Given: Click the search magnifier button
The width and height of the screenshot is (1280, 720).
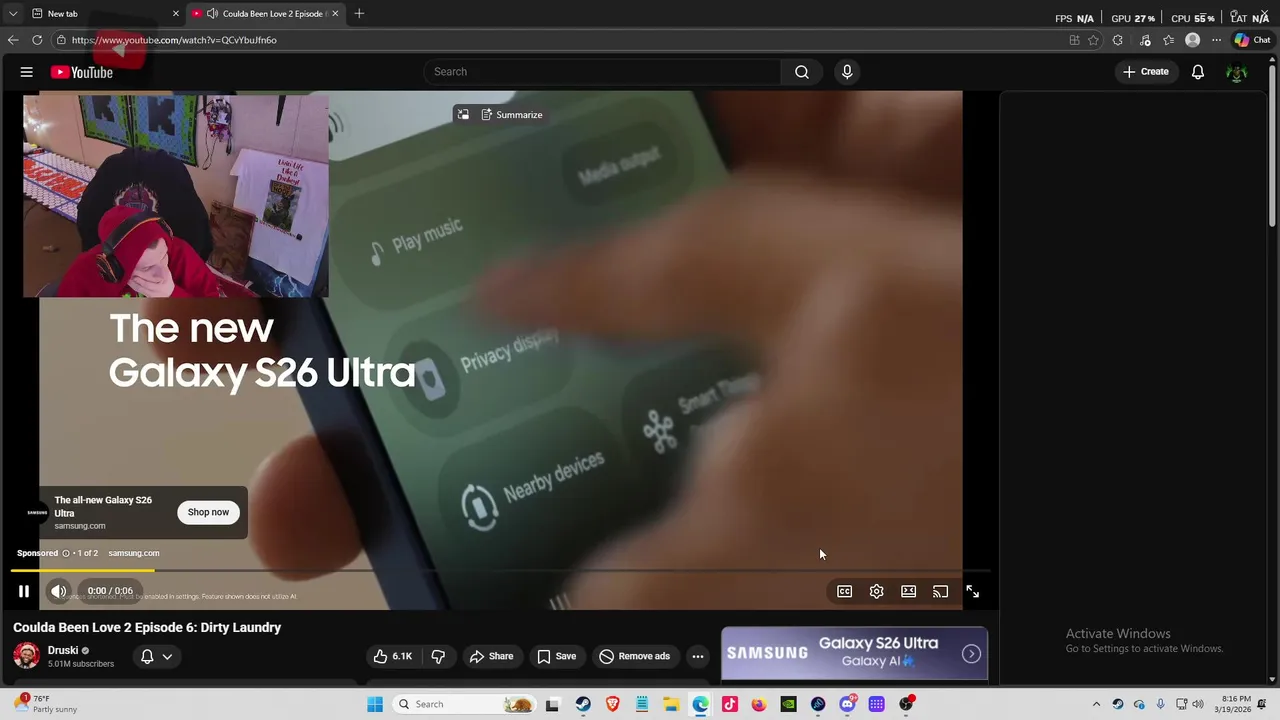Looking at the screenshot, I should [x=802, y=72].
